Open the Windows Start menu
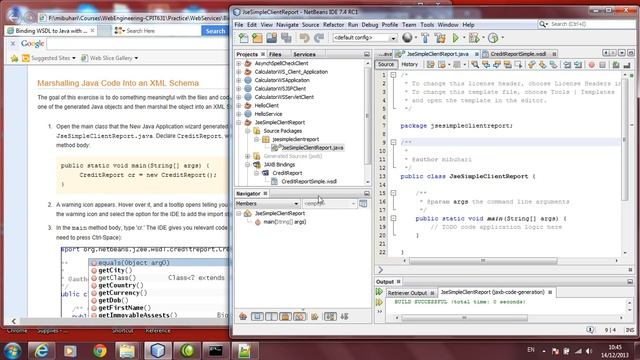Image resolution: width=640 pixels, height=360 pixels. coord(13,351)
